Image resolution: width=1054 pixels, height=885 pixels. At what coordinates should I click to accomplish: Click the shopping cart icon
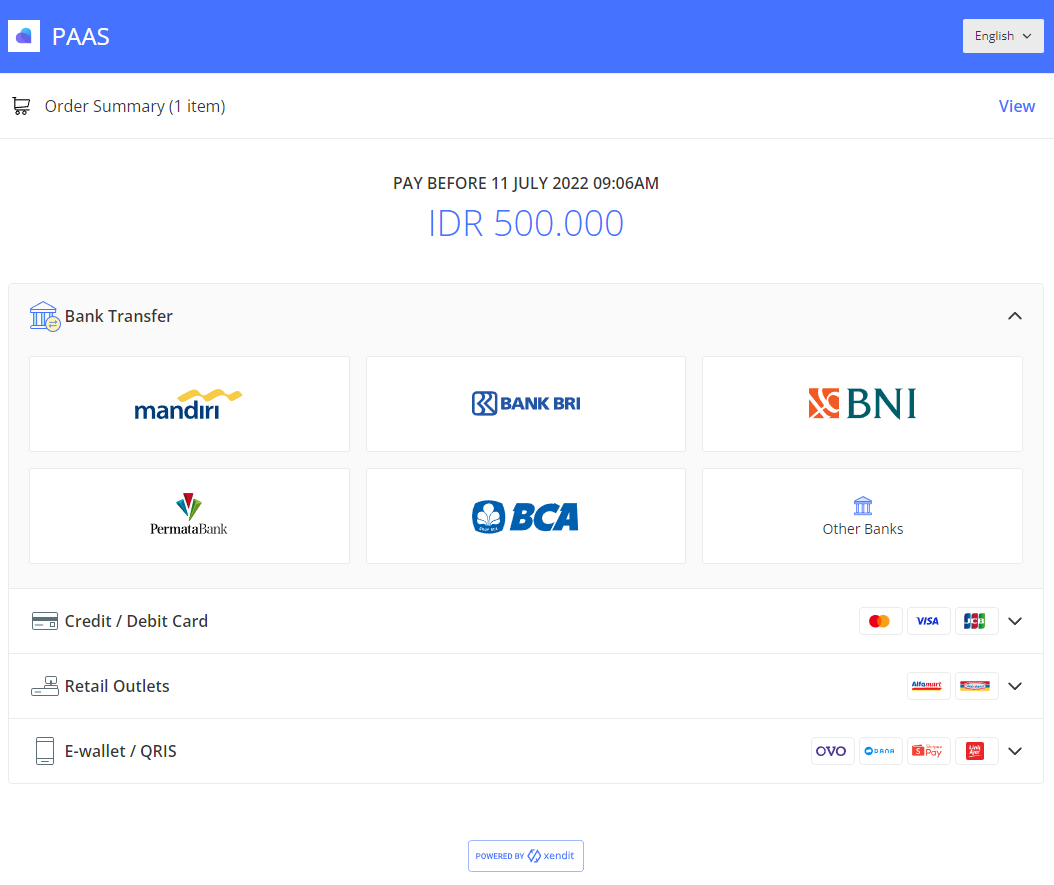(x=21, y=106)
